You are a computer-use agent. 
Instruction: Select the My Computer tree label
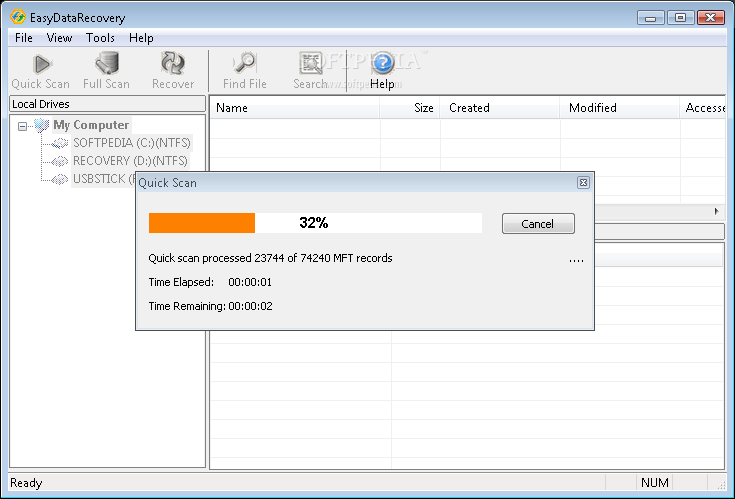pyautogui.click(x=91, y=125)
